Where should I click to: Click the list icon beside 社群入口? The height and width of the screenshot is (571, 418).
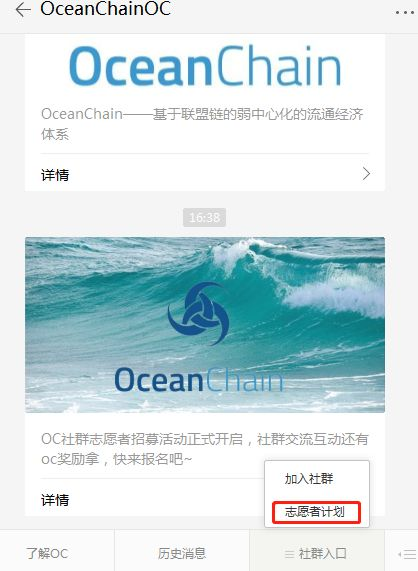tap(289, 555)
